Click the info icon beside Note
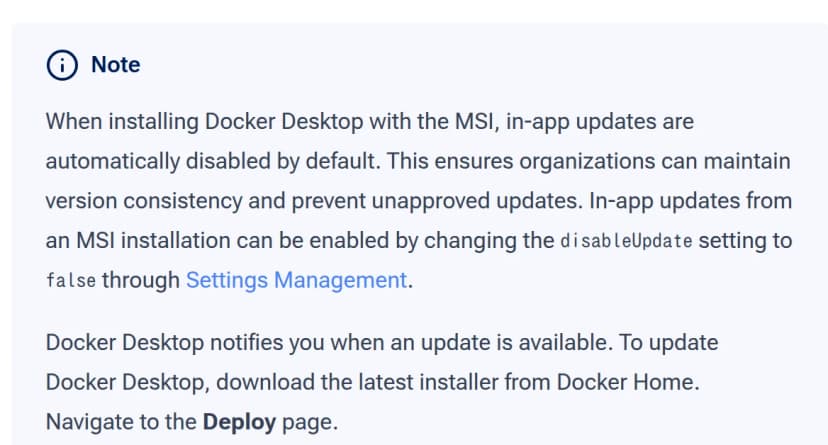Viewport: 828px width, 445px height. 62,65
